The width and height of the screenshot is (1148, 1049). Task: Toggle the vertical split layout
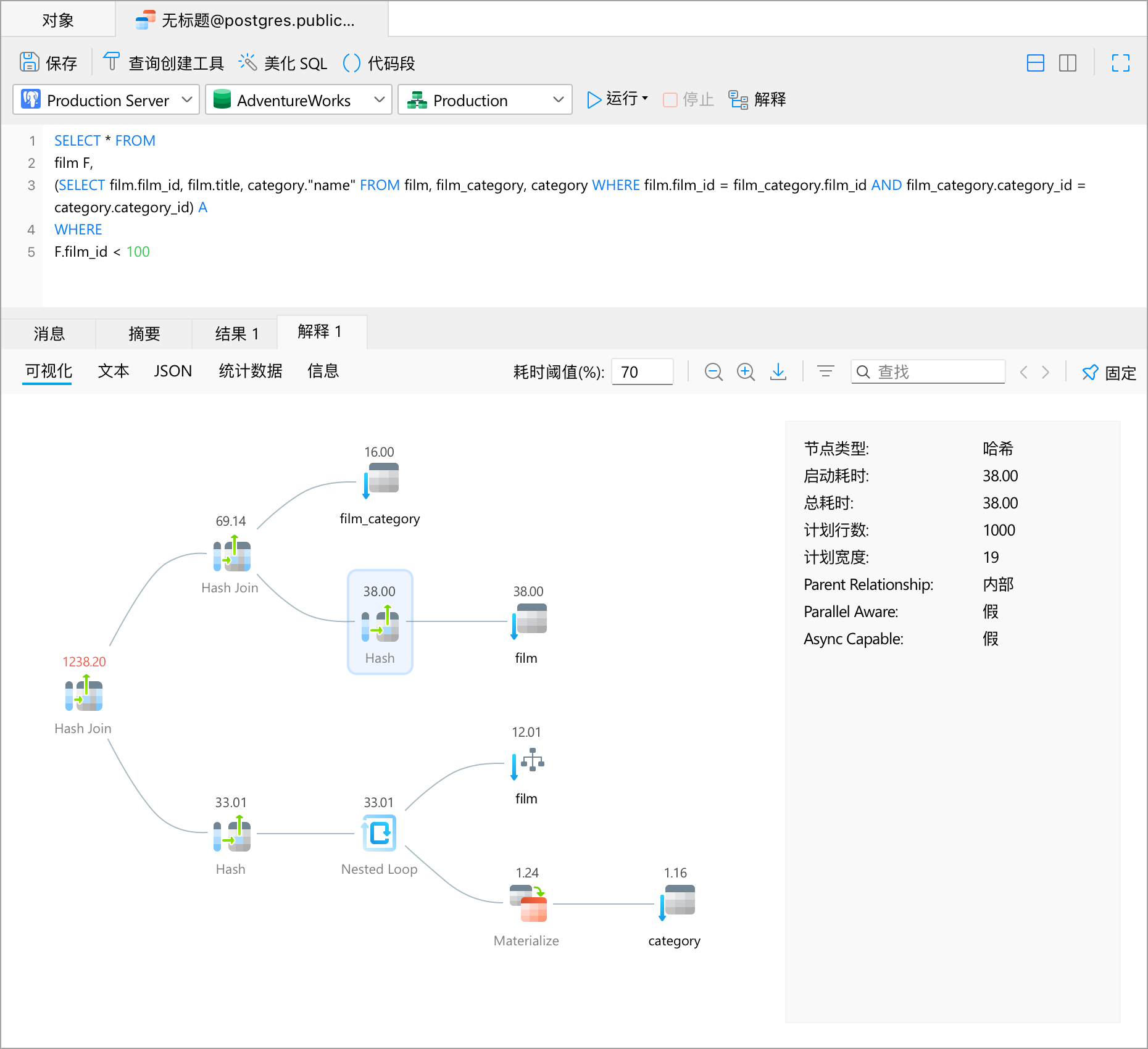[x=1068, y=63]
